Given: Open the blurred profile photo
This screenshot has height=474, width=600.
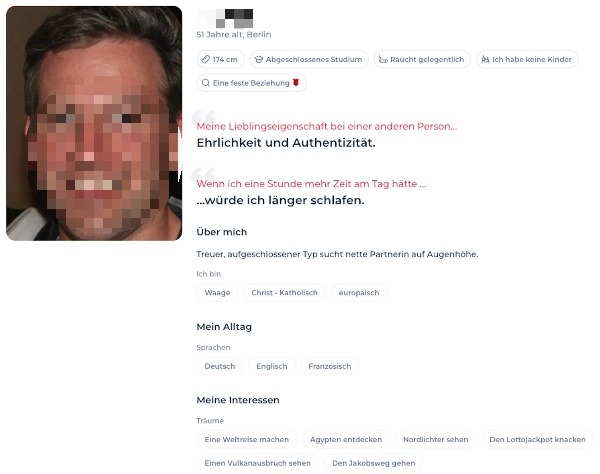Looking at the screenshot, I should [94, 123].
